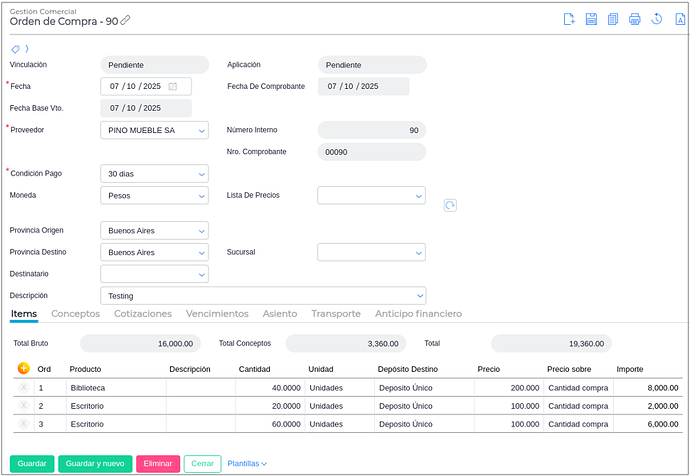Add a new item with the orange plus
Viewport: 690px width, 476px height.
click(24, 368)
